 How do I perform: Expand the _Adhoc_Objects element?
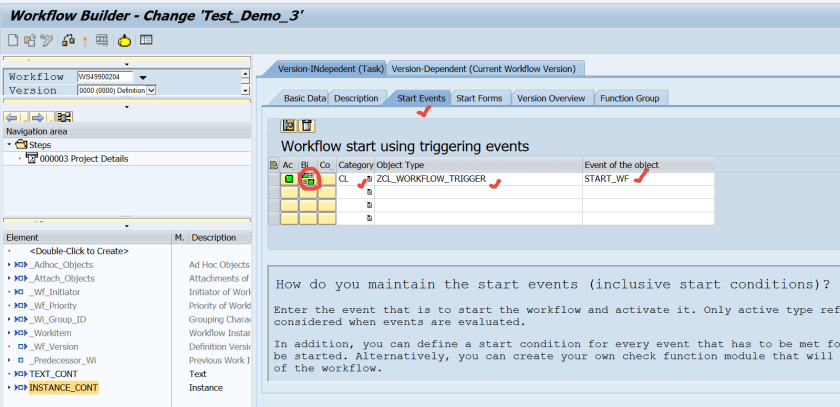[9, 265]
